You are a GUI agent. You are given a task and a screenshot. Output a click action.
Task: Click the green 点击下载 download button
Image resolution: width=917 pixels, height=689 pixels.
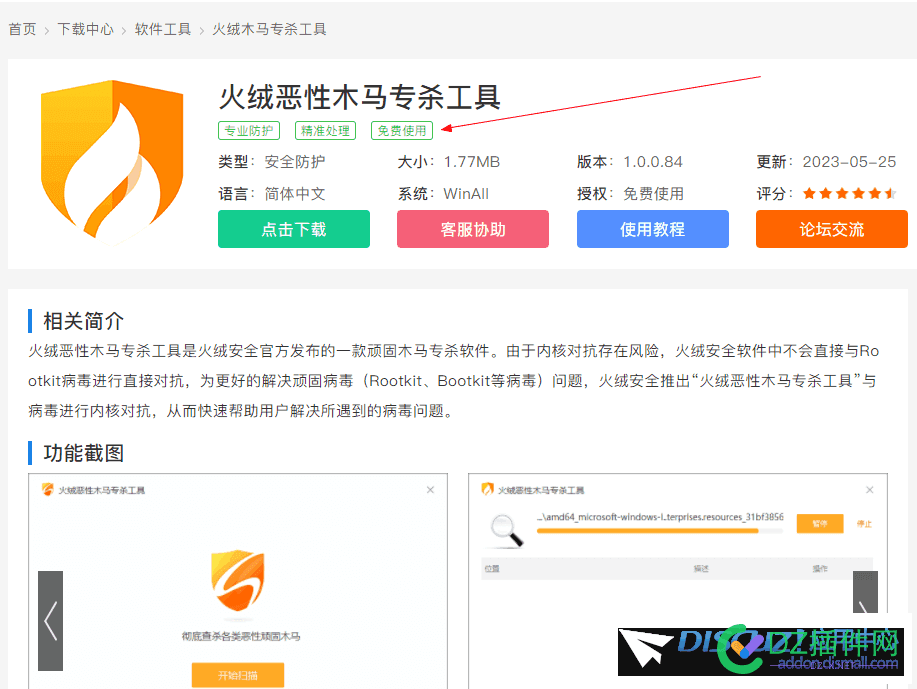pyautogui.click(x=293, y=229)
